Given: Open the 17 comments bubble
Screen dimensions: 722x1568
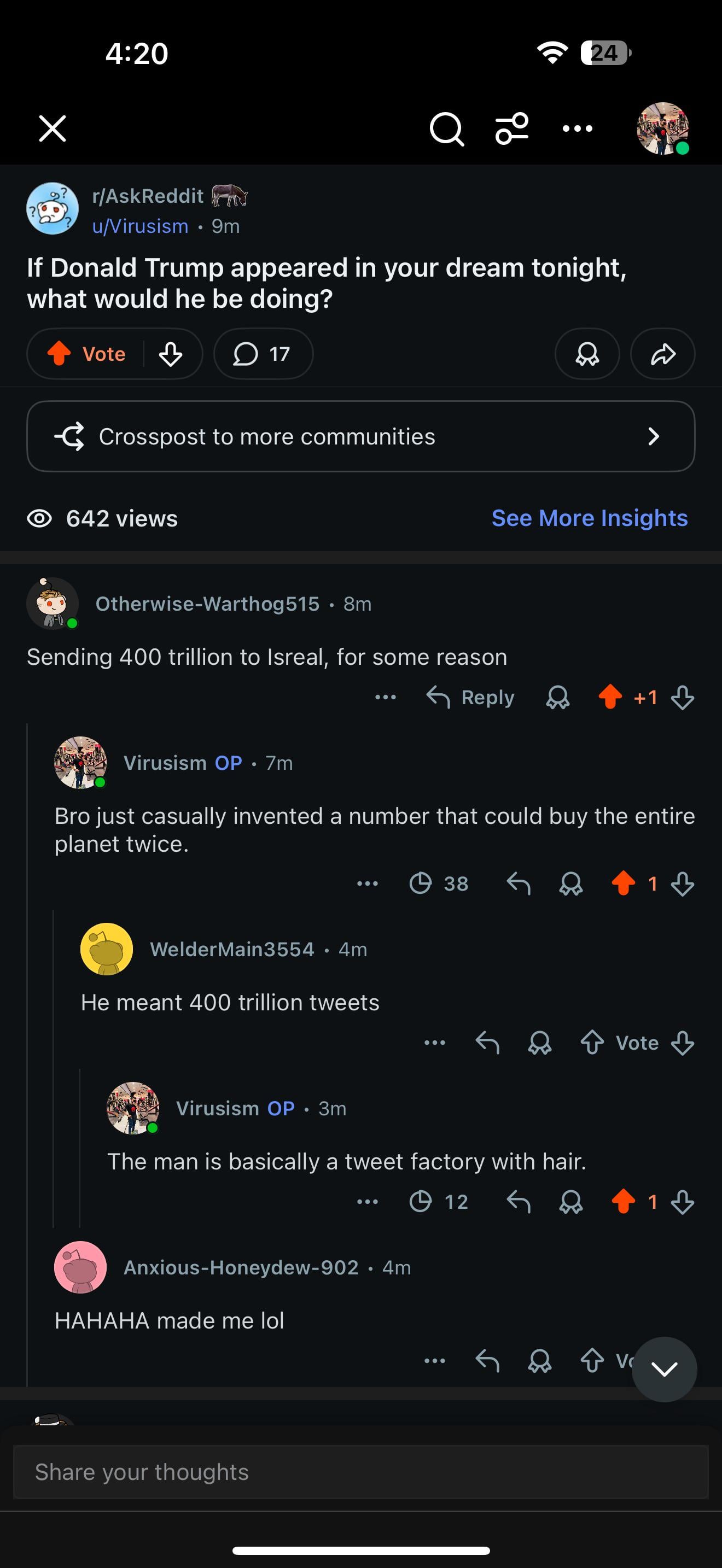Looking at the screenshot, I should coord(263,354).
